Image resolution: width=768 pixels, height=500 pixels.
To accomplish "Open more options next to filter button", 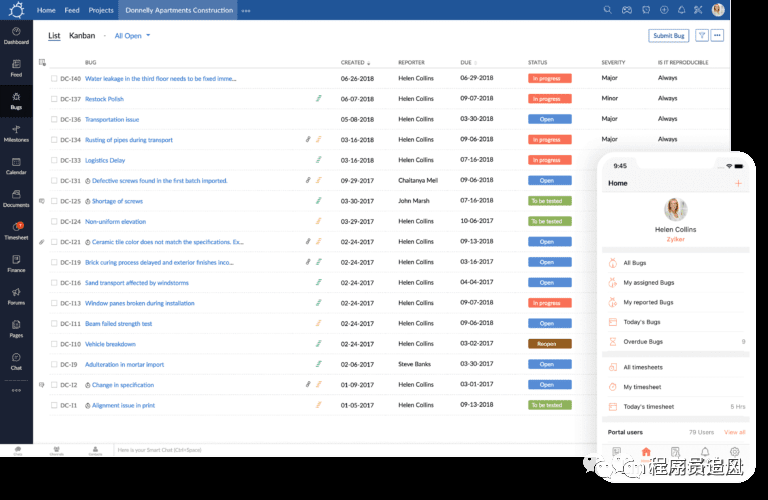I will (718, 35).
